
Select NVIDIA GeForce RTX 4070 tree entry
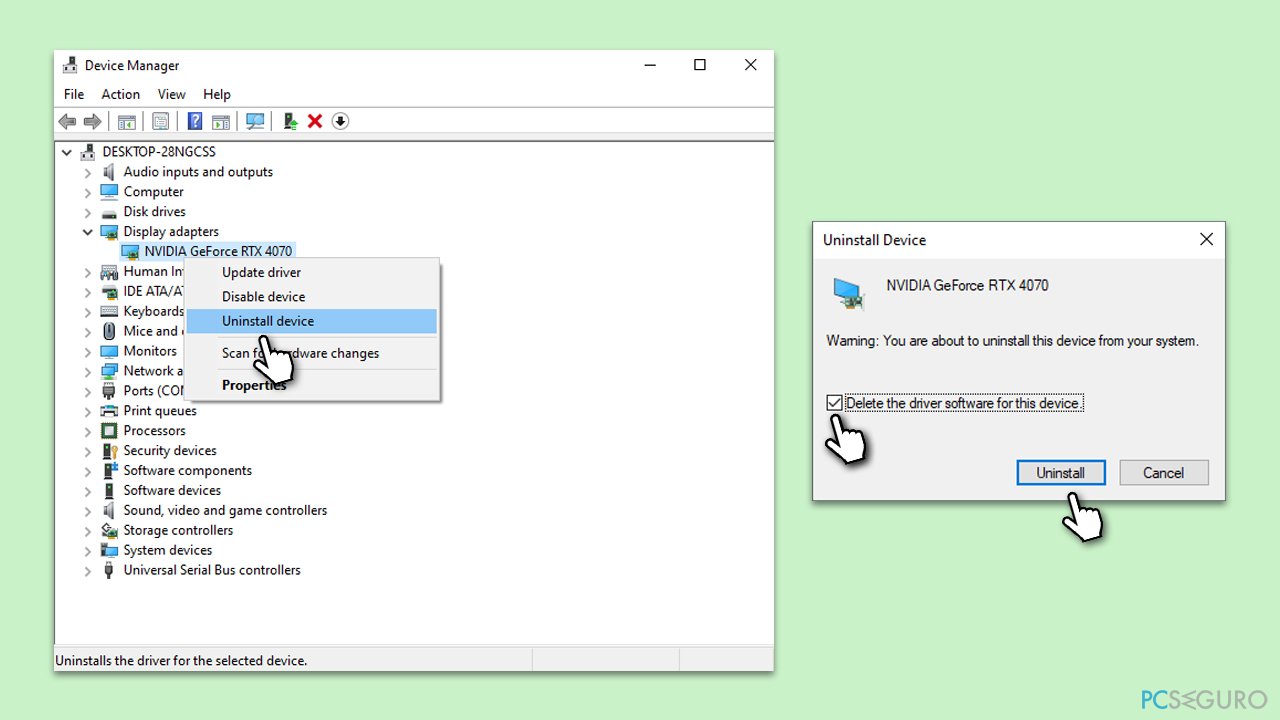tap(218, 251)
